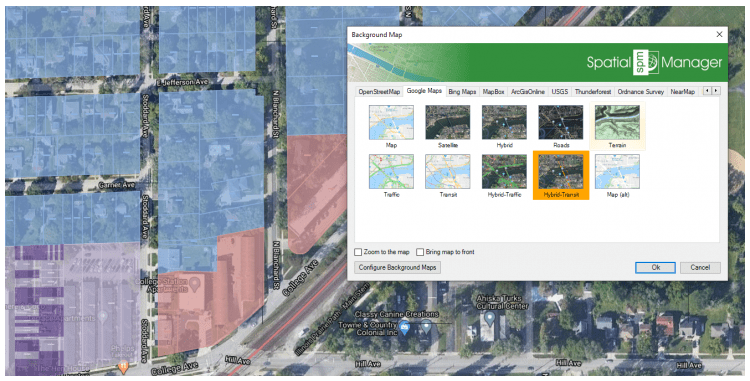Switch to the Thunderforest tab
This screenshot has height=381, width=750.
(x=593, y=92)
